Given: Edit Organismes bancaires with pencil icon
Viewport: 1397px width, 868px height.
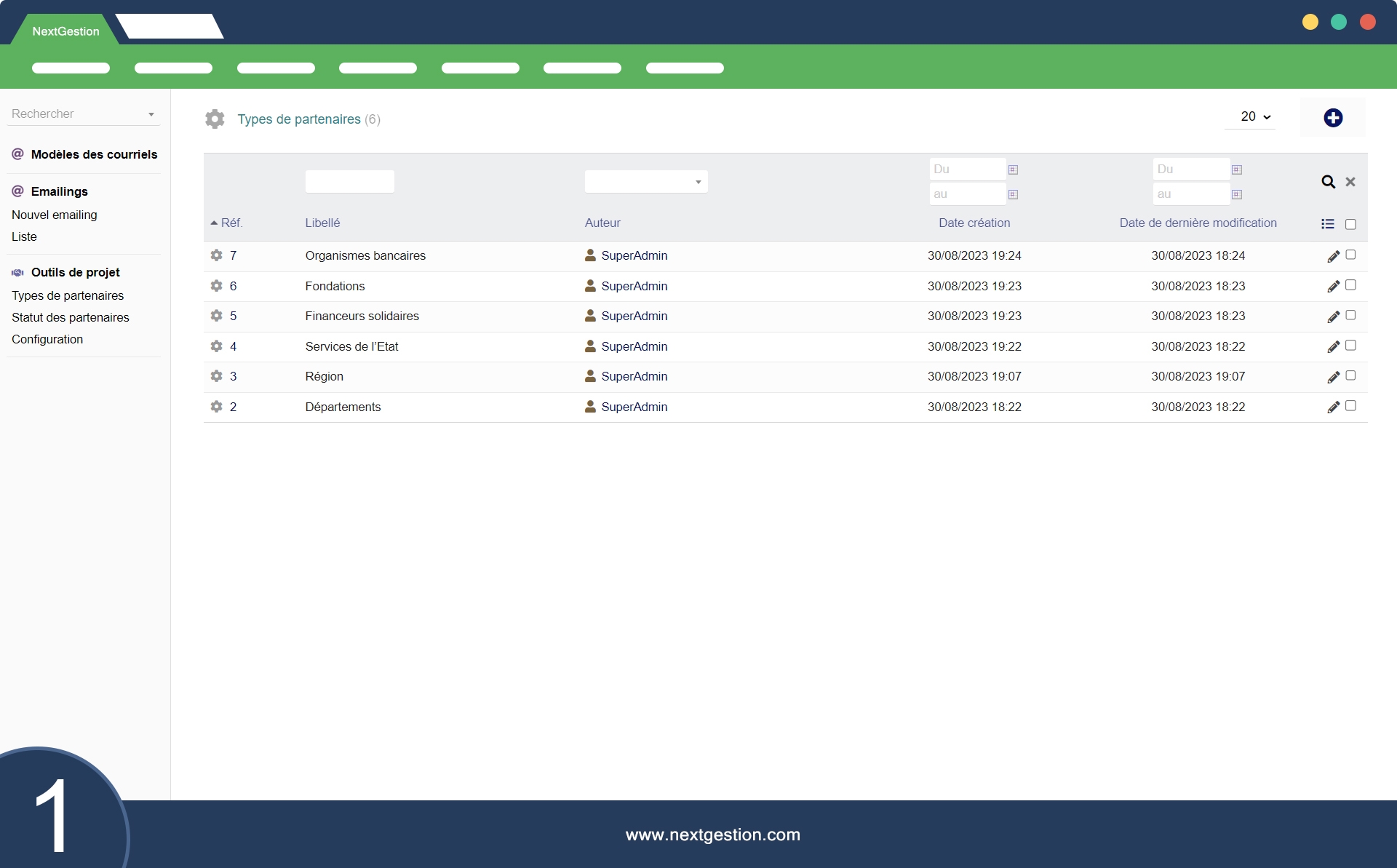Looking at the screenshot, I should (1333, 256).
